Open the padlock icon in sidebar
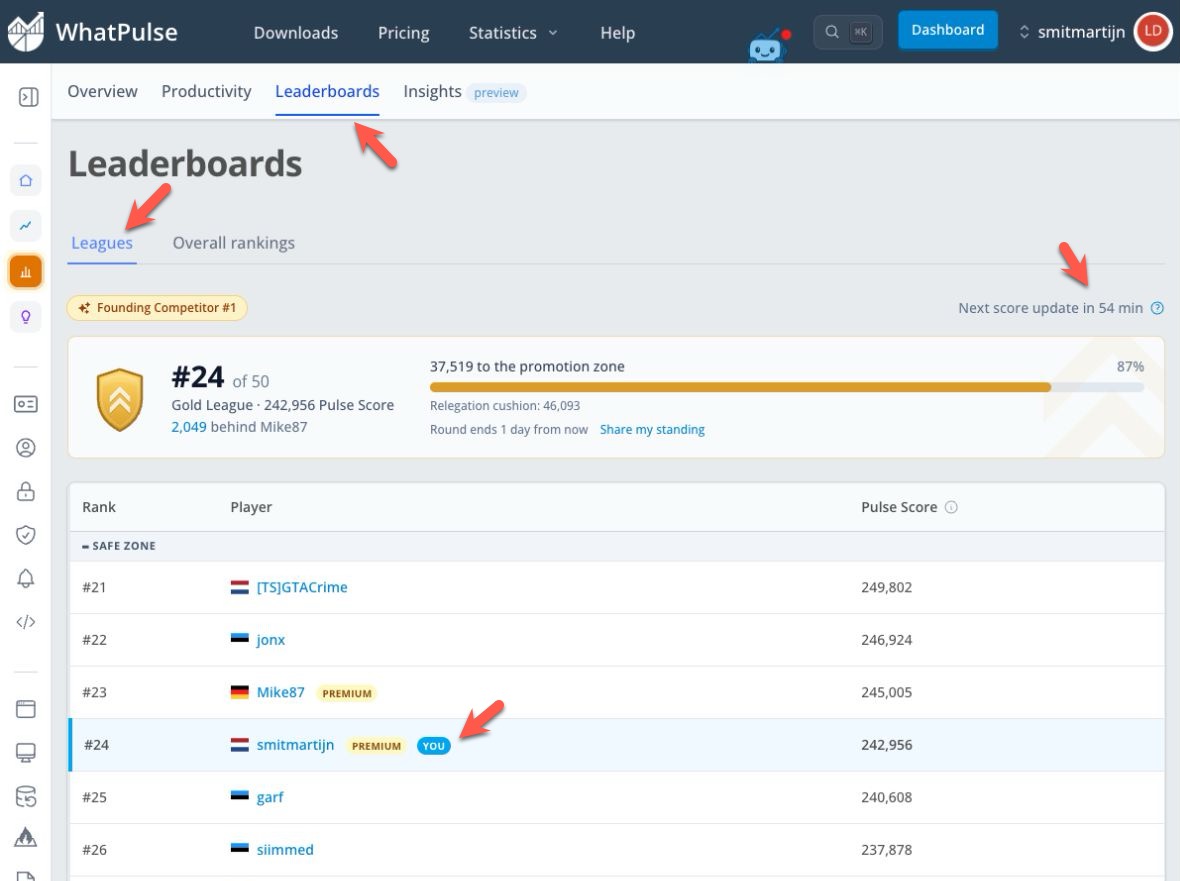The height and width of the screenshot is (881, 1180). click(x=26, y=491)
